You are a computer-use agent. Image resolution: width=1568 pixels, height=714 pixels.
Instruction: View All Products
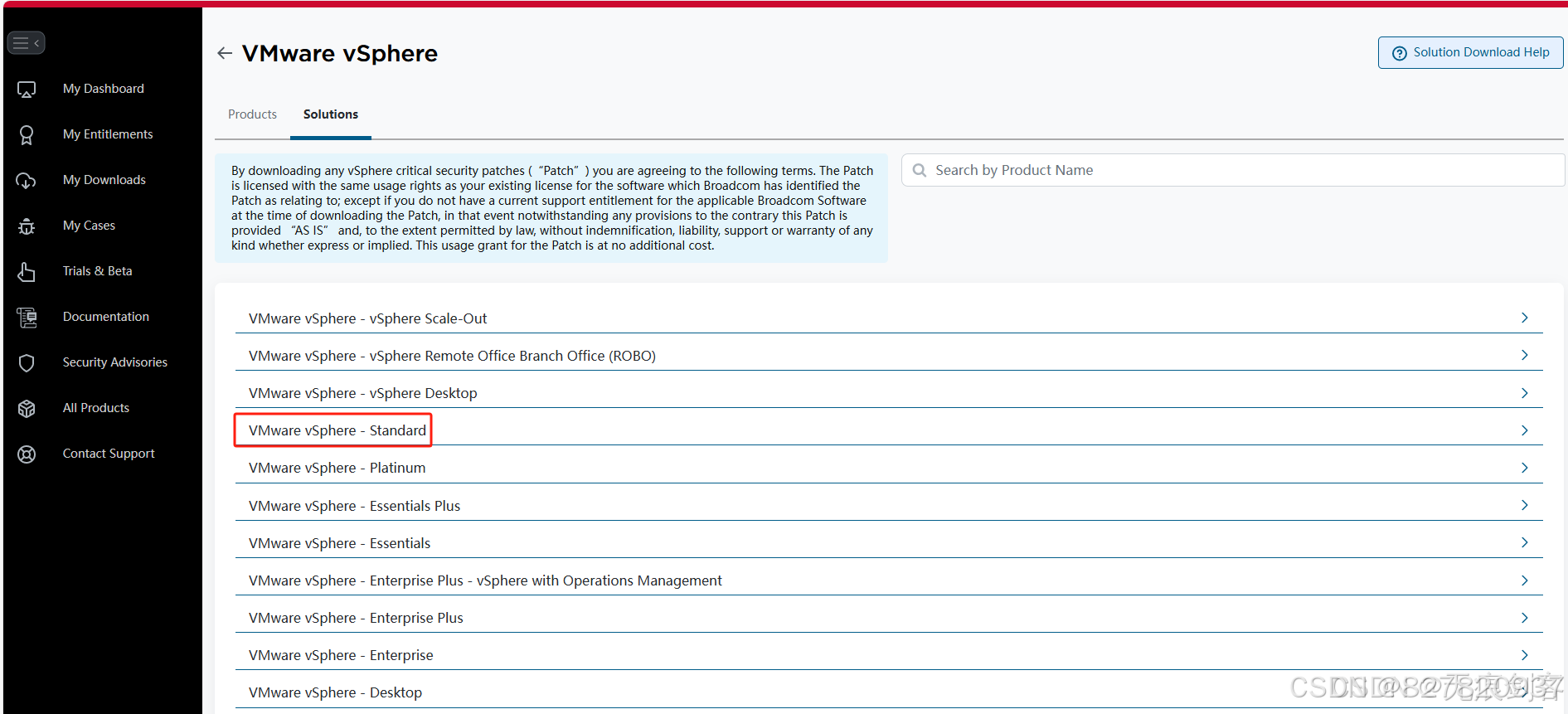(x=96, y=408)
